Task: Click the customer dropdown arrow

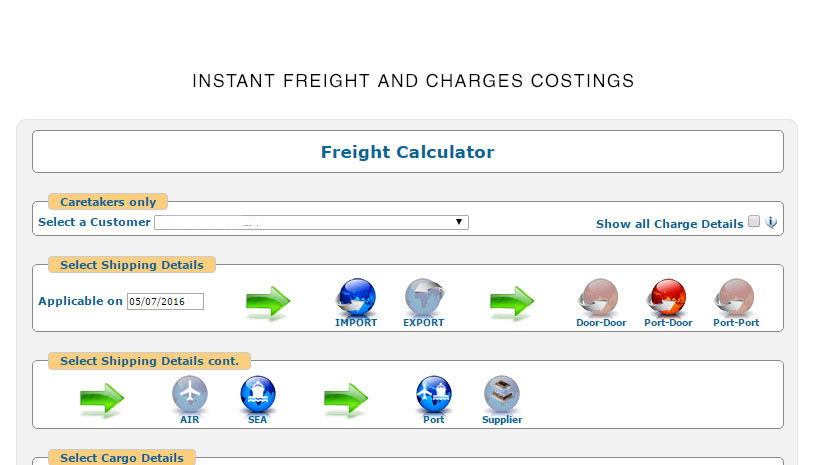Action: (459, 222)
